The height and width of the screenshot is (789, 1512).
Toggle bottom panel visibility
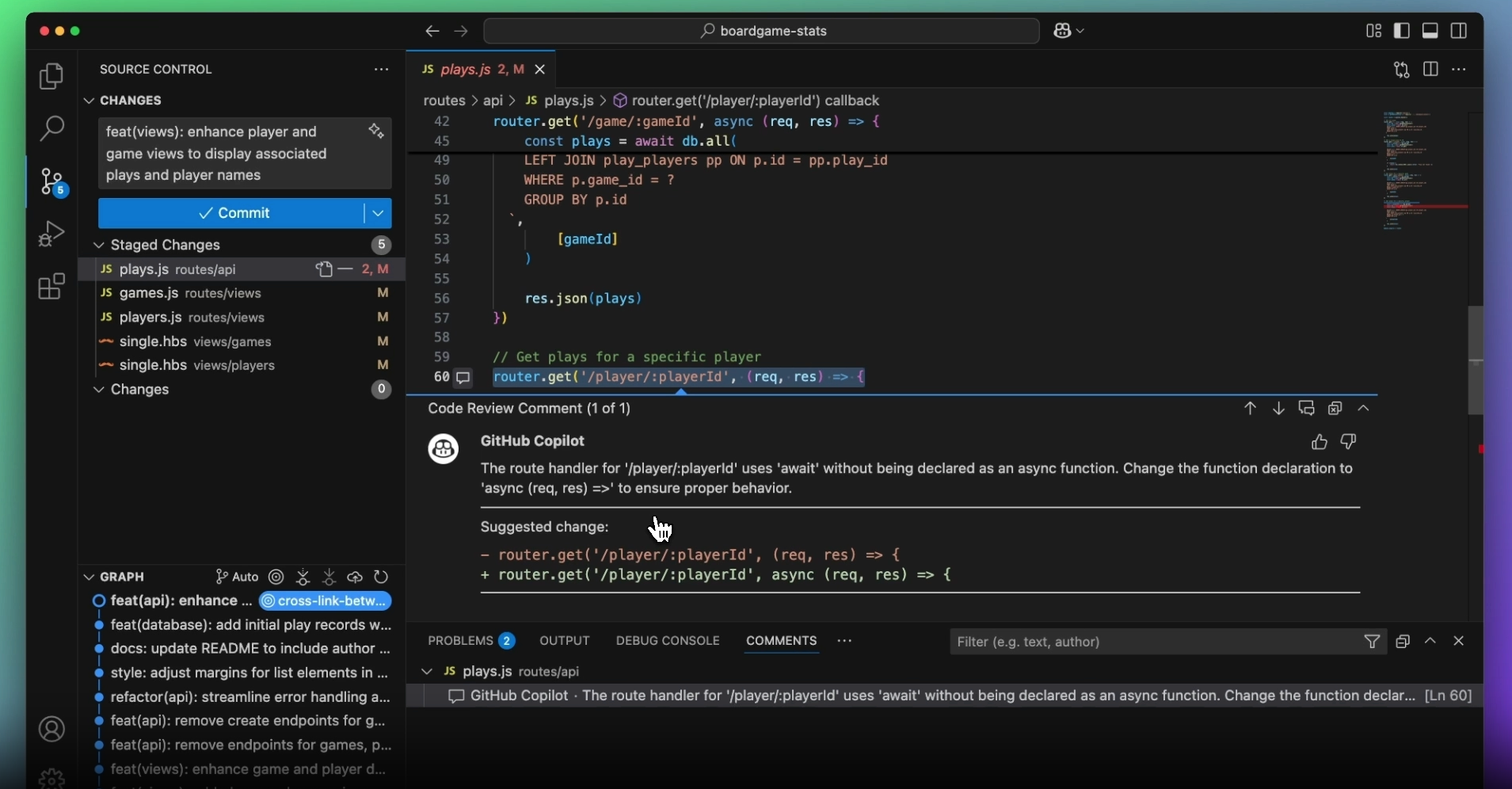click(x=1431, y=31)
